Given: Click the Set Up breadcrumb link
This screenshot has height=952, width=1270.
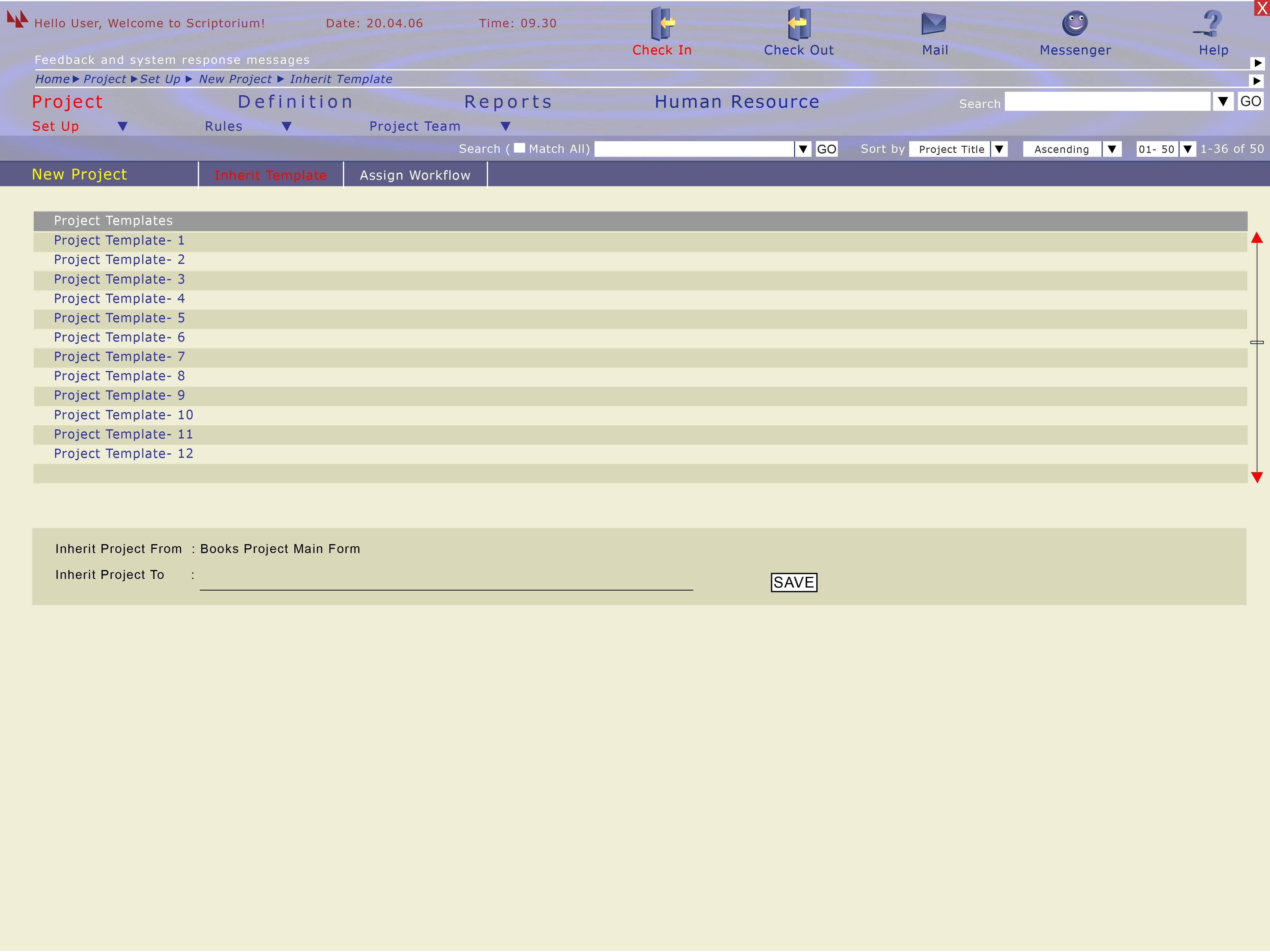Looking at the screenshot, I should coord(160,79).
